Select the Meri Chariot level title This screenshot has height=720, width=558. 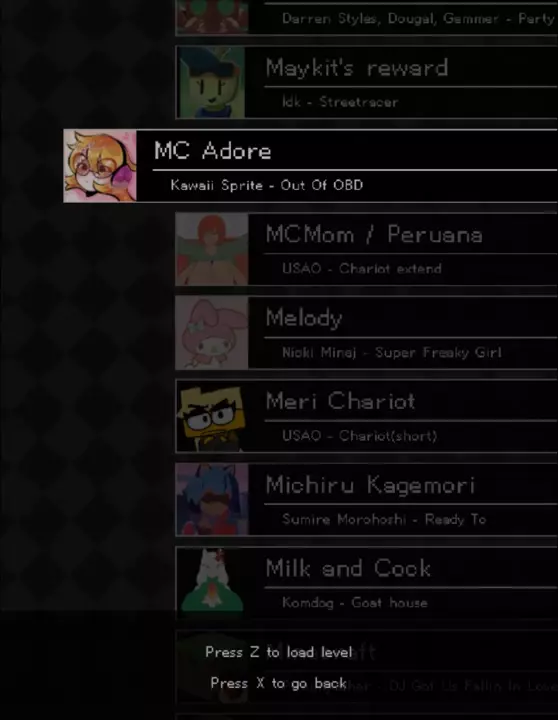click(x=340, y=401)
